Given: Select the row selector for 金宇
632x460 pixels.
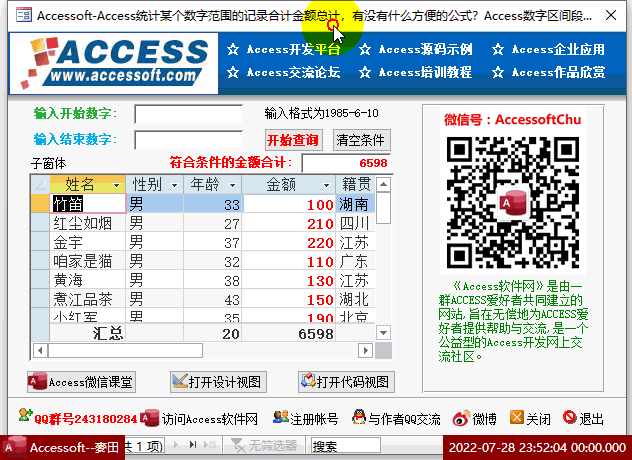Looking at the screenshot, I should (x=40, y=242).
